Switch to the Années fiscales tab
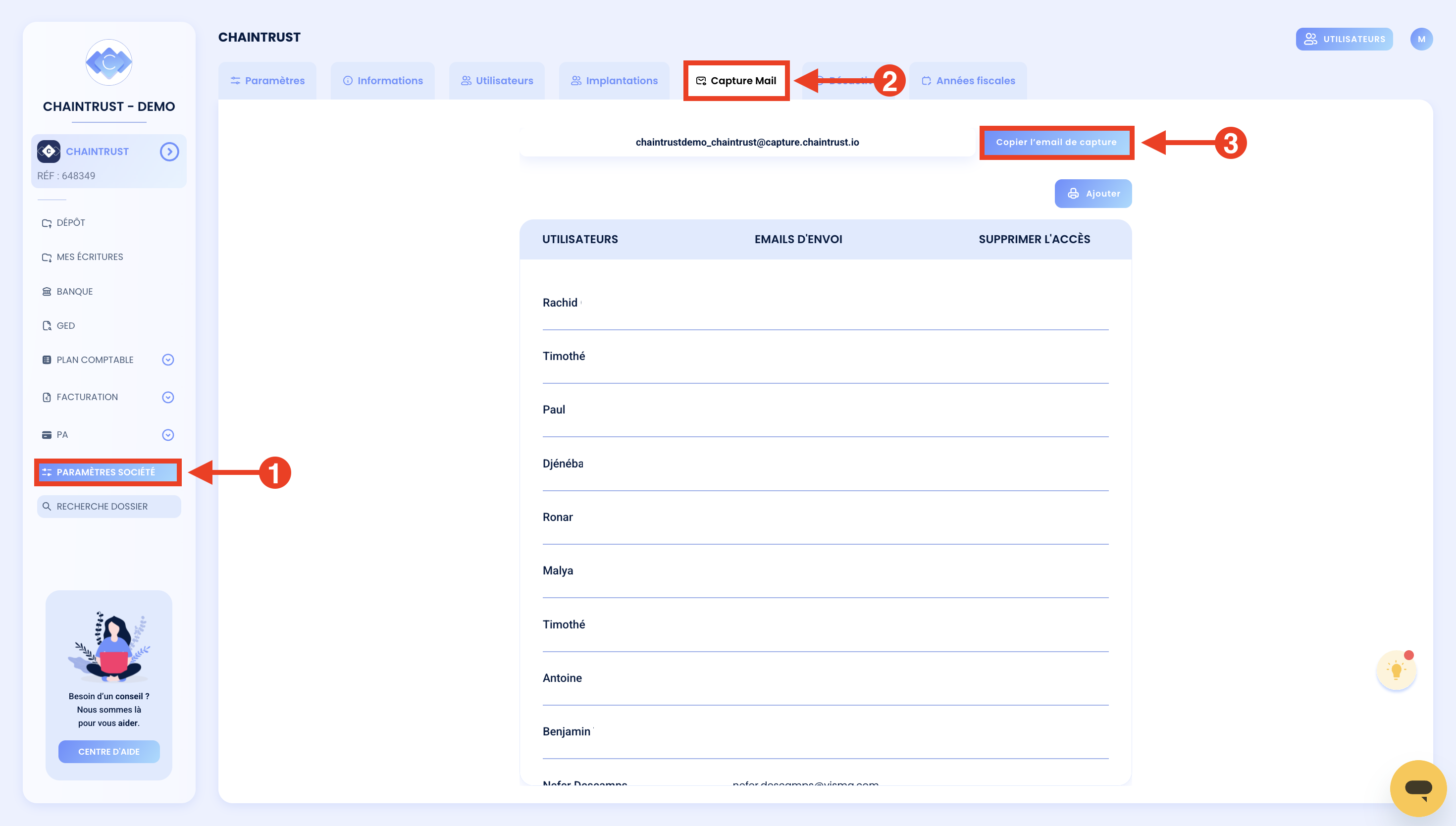1456x826 pixels. coord(968,81)
